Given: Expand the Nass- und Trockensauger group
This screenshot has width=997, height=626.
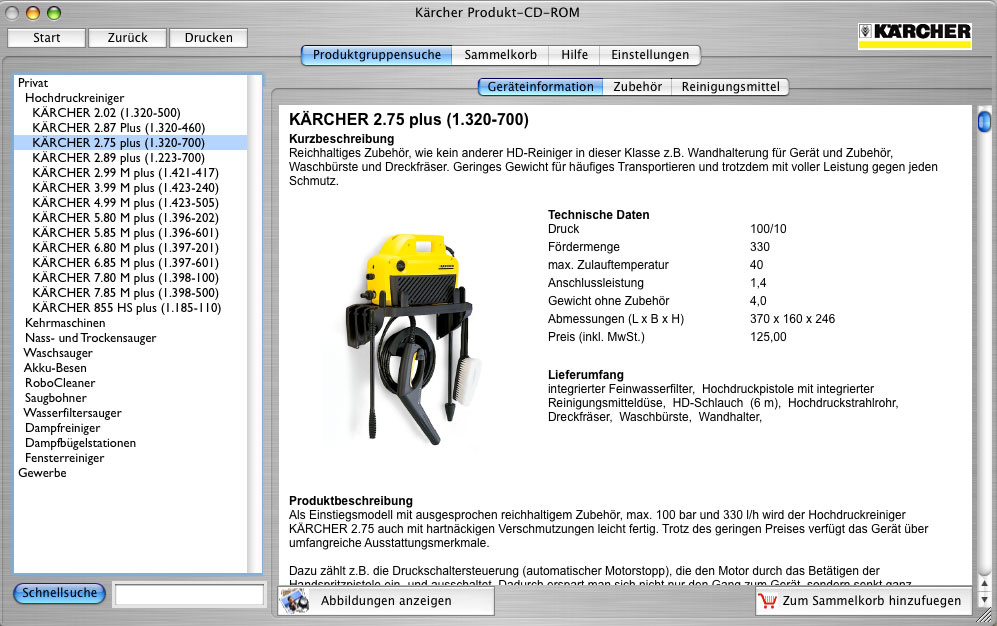Looking at the screenshot, I should tap(90, 337).
